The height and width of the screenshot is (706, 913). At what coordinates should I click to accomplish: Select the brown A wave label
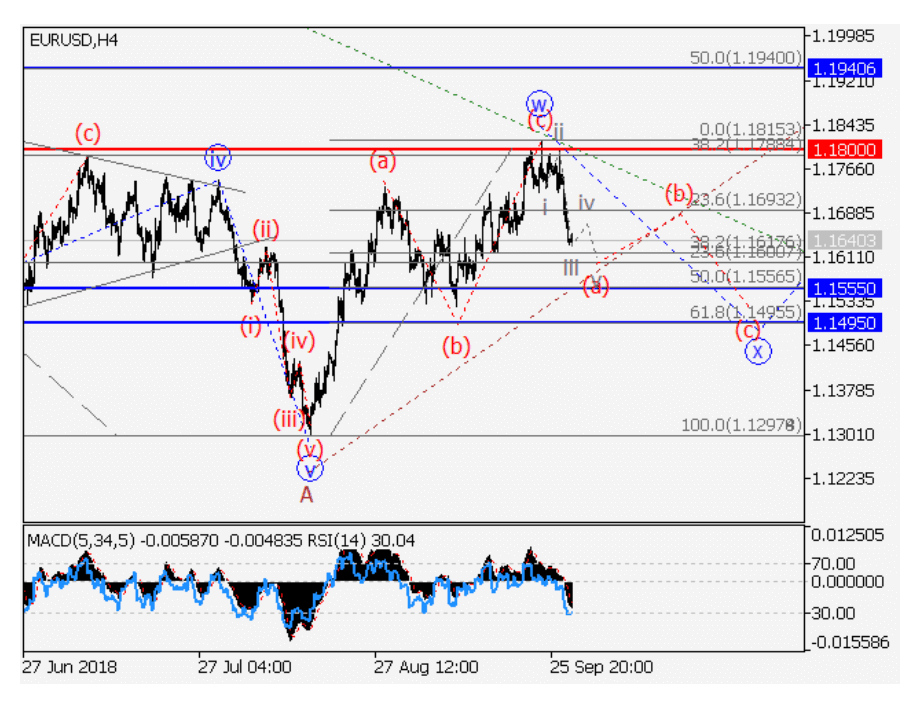click(307, 494)
